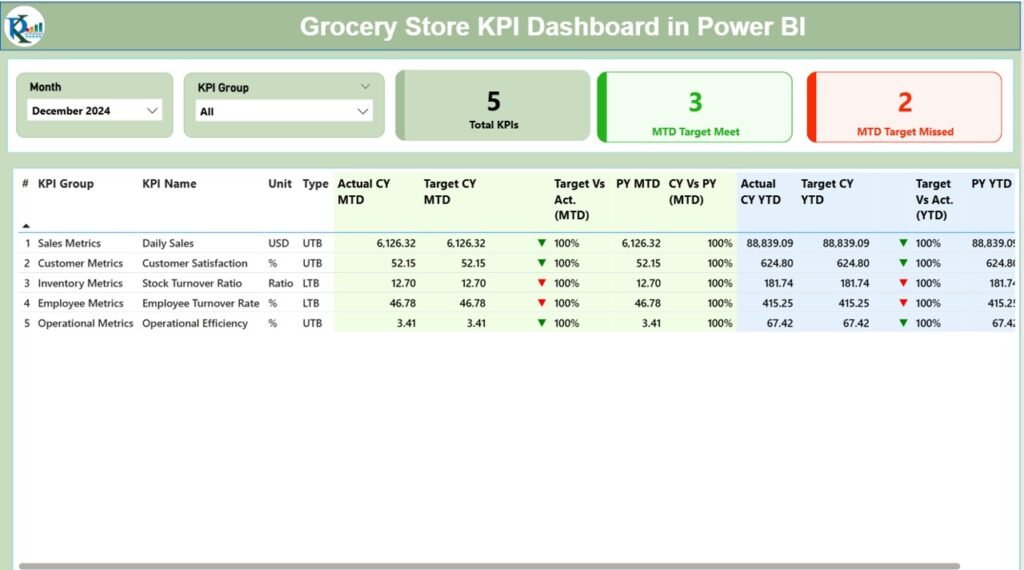1024x570 pixels.
Task: Sort by KPI Name column header
Action: point(169,184)
